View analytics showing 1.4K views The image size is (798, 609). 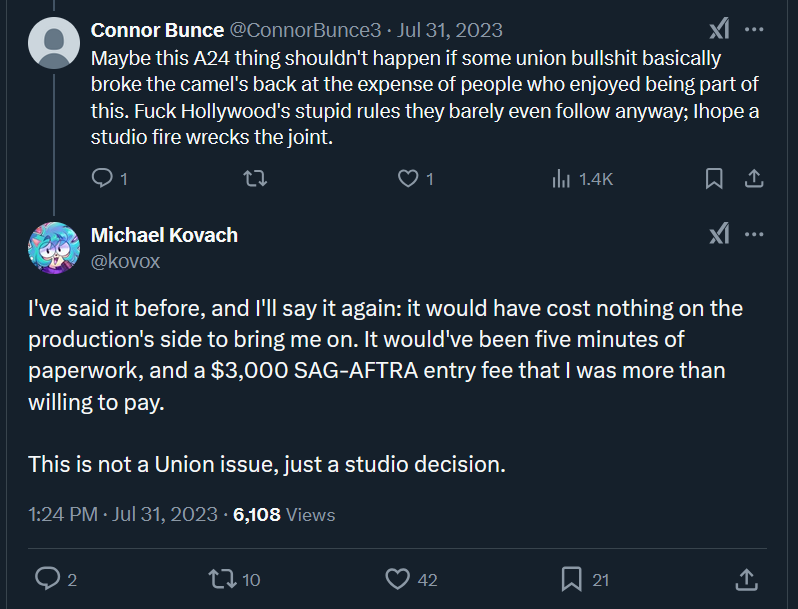(x=582, y=179)
